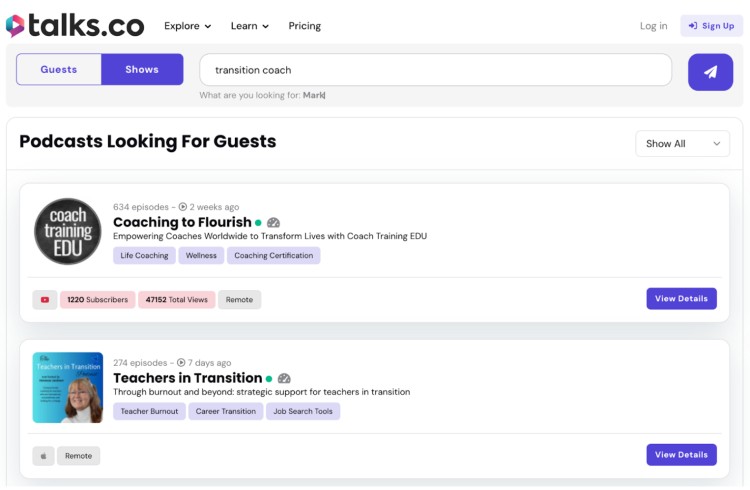This screenshot has width=750, height=490.
Task: Click the Log in link
Action: [x=653, y=26]
